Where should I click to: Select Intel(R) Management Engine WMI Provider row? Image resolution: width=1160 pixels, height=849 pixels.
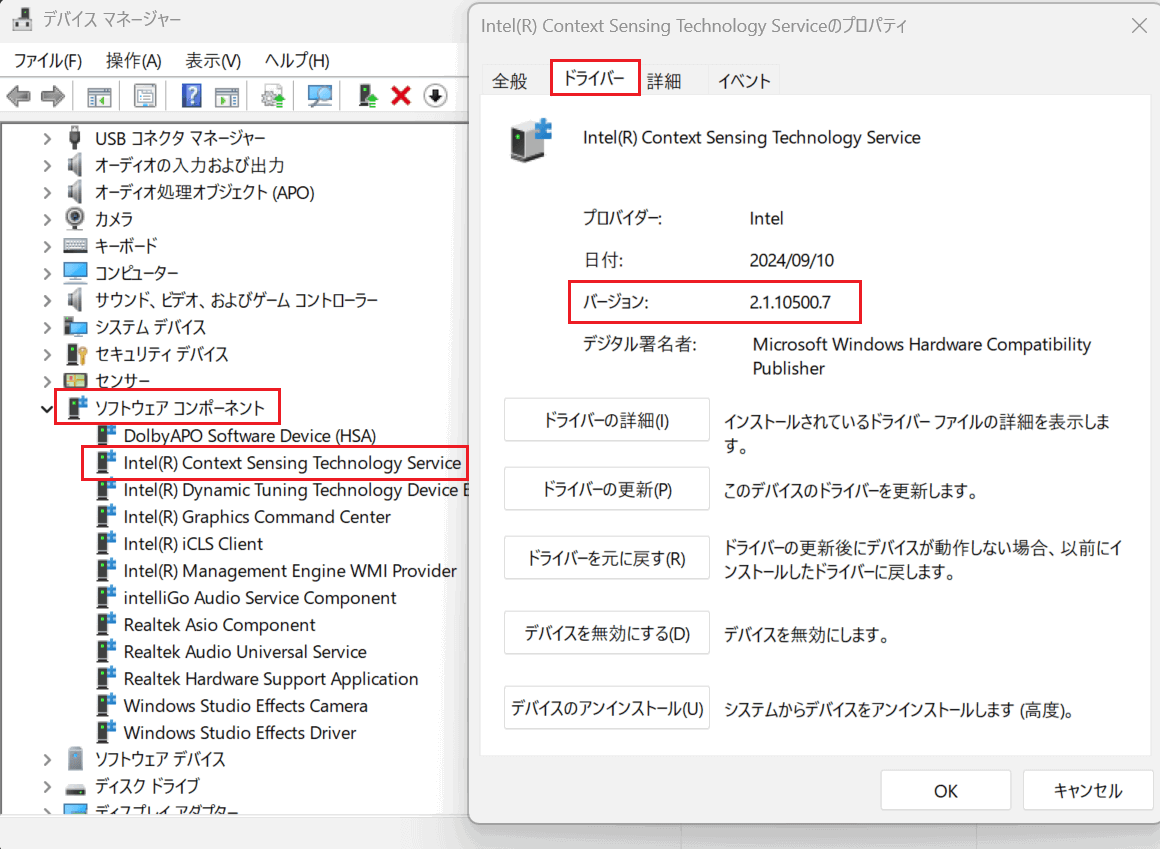[277, 571]
